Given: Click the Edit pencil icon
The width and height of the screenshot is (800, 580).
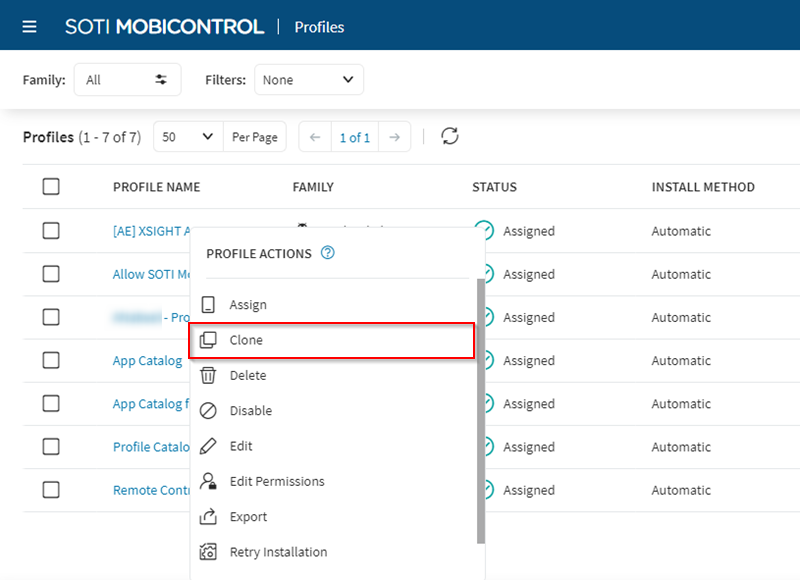Looking at the screenshot, I should pos(208,446).
